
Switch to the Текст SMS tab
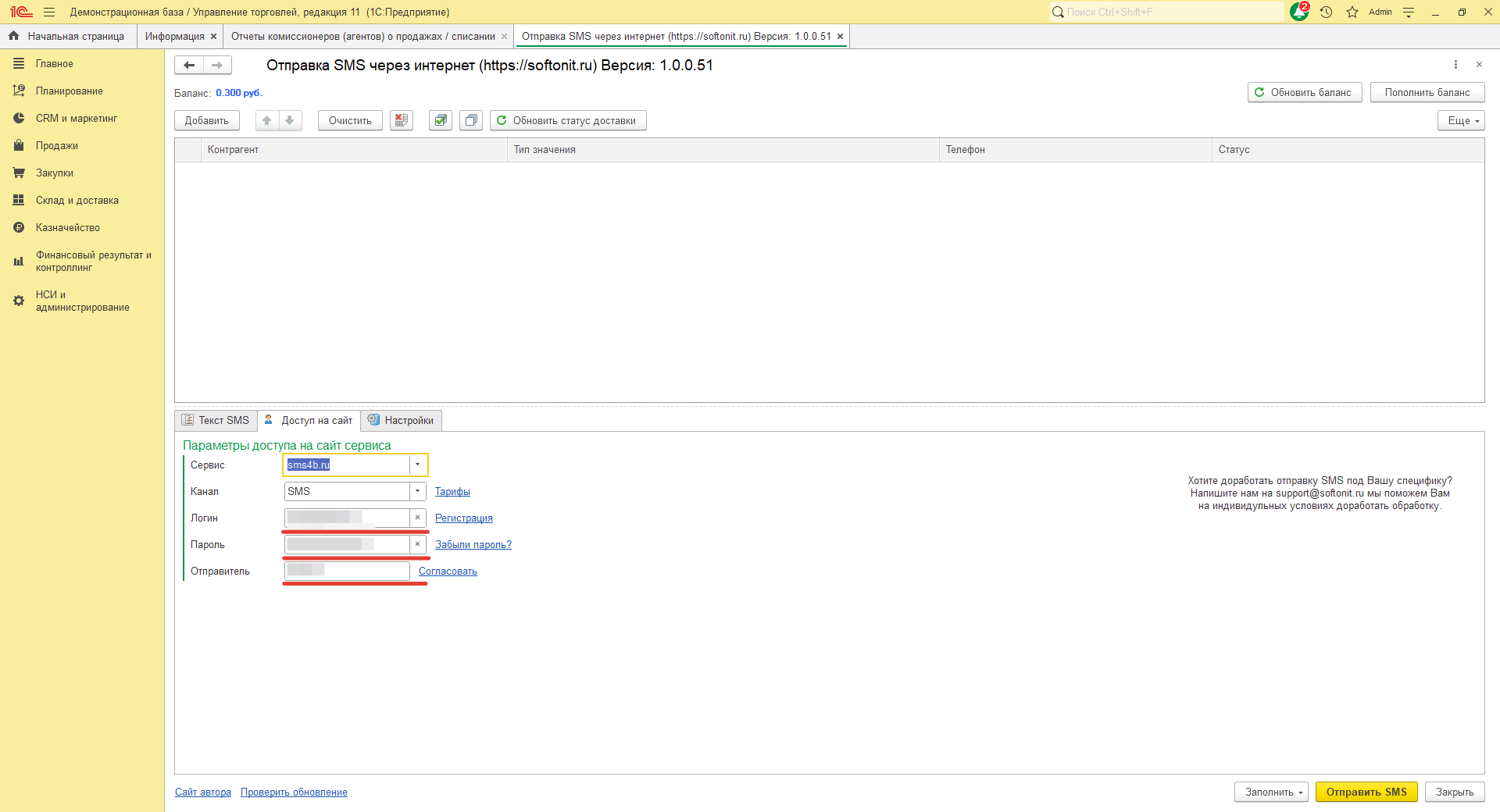click(x=216, y=420)
